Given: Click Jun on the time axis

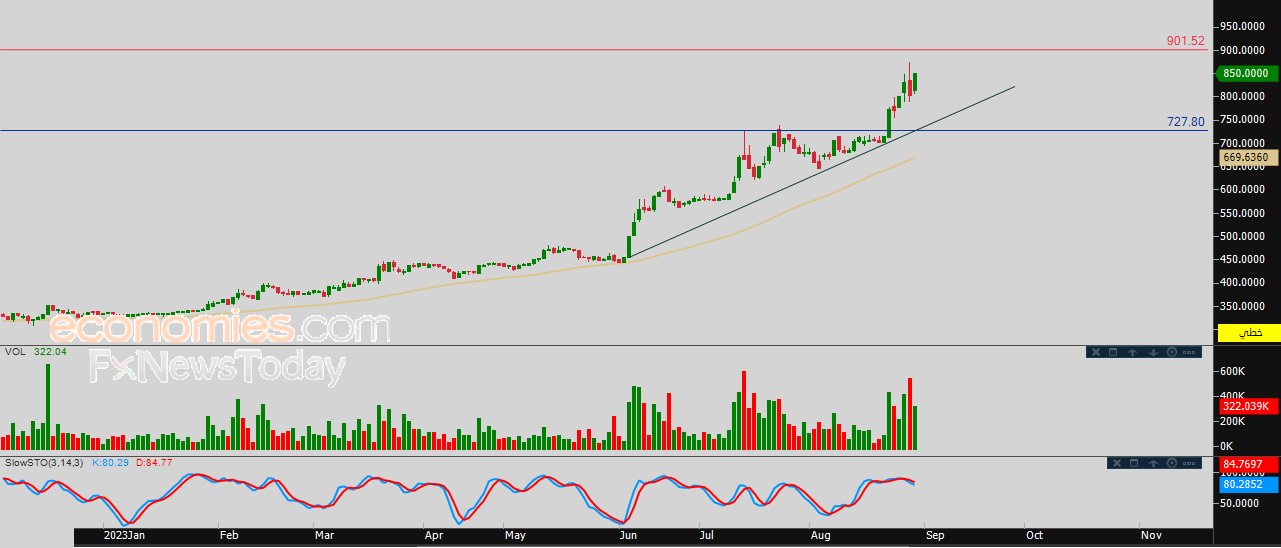Looking at the screenshot, I should pos(629,535).
